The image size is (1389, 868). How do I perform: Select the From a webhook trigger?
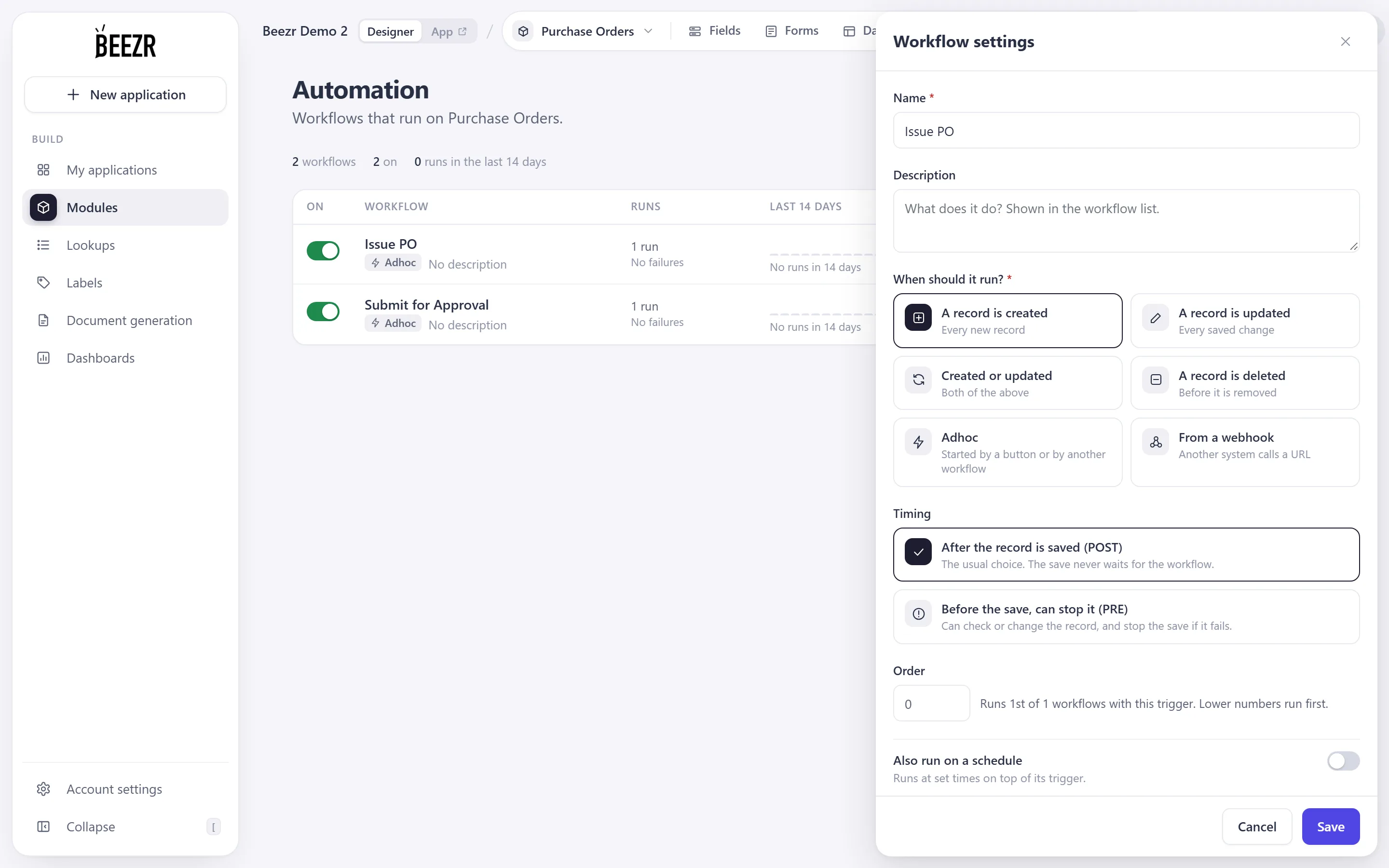[1245, 452]
